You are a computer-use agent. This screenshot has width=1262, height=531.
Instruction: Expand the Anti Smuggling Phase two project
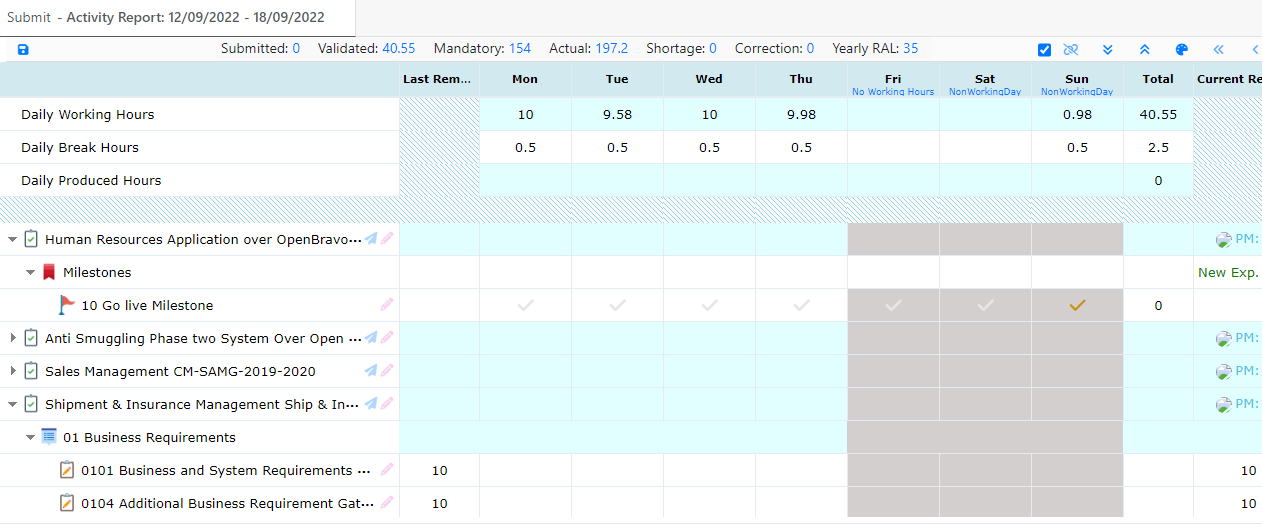point(13,338)
